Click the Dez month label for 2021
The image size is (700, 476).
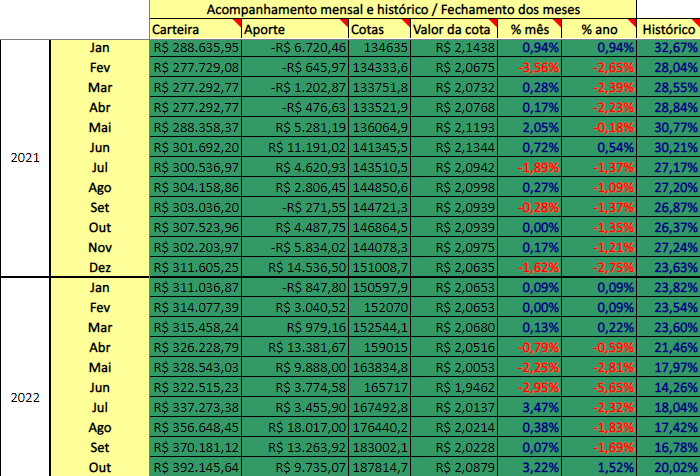tap(100, 267)
